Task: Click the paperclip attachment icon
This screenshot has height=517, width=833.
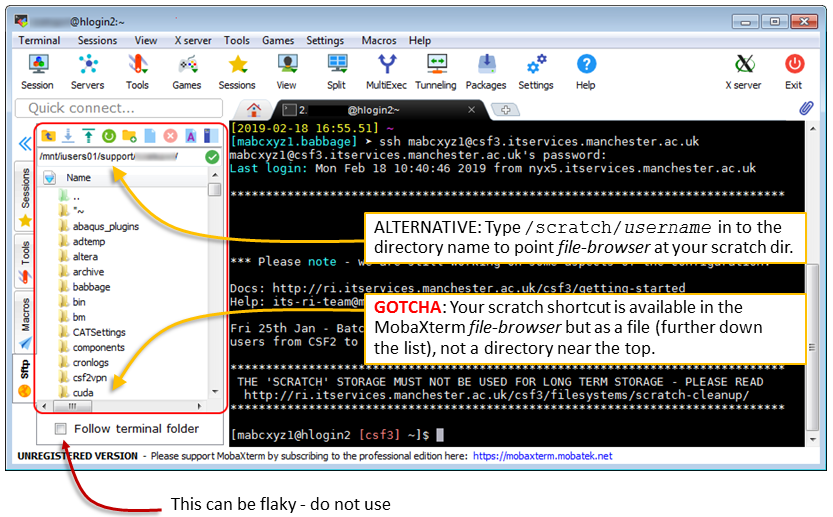Action: [806, 108]
